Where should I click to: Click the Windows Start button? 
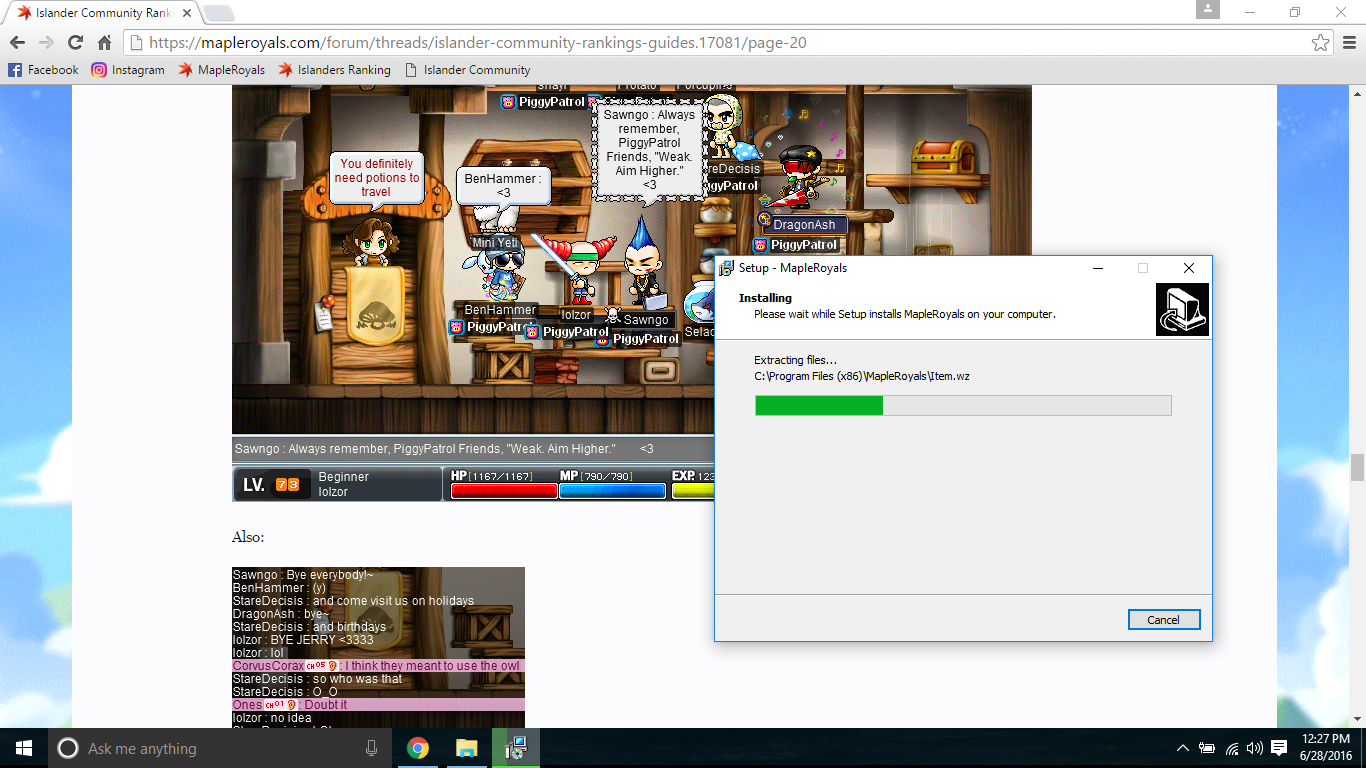tap(23, 748)
